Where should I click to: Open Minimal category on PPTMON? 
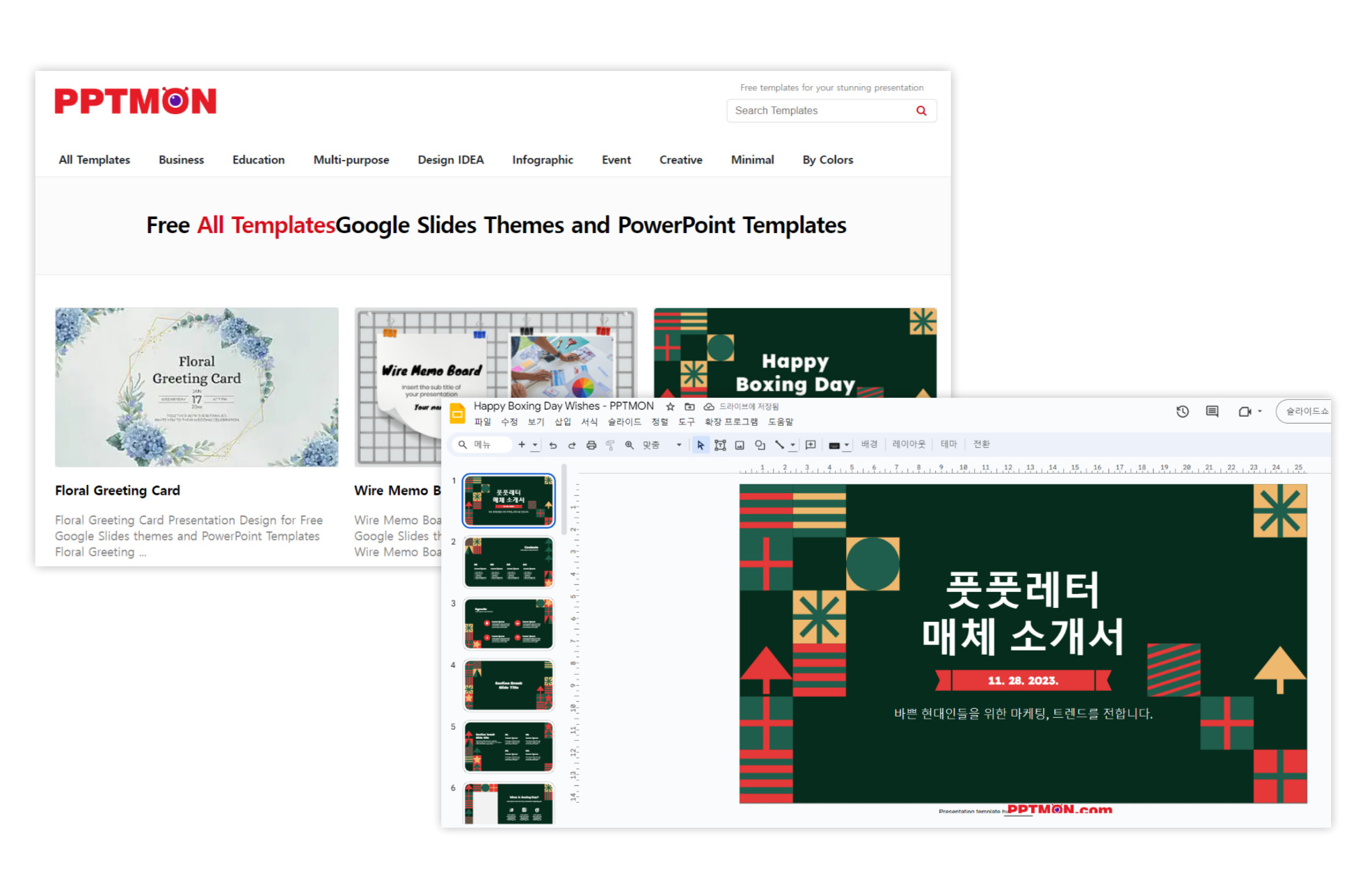tap(753, 160)
